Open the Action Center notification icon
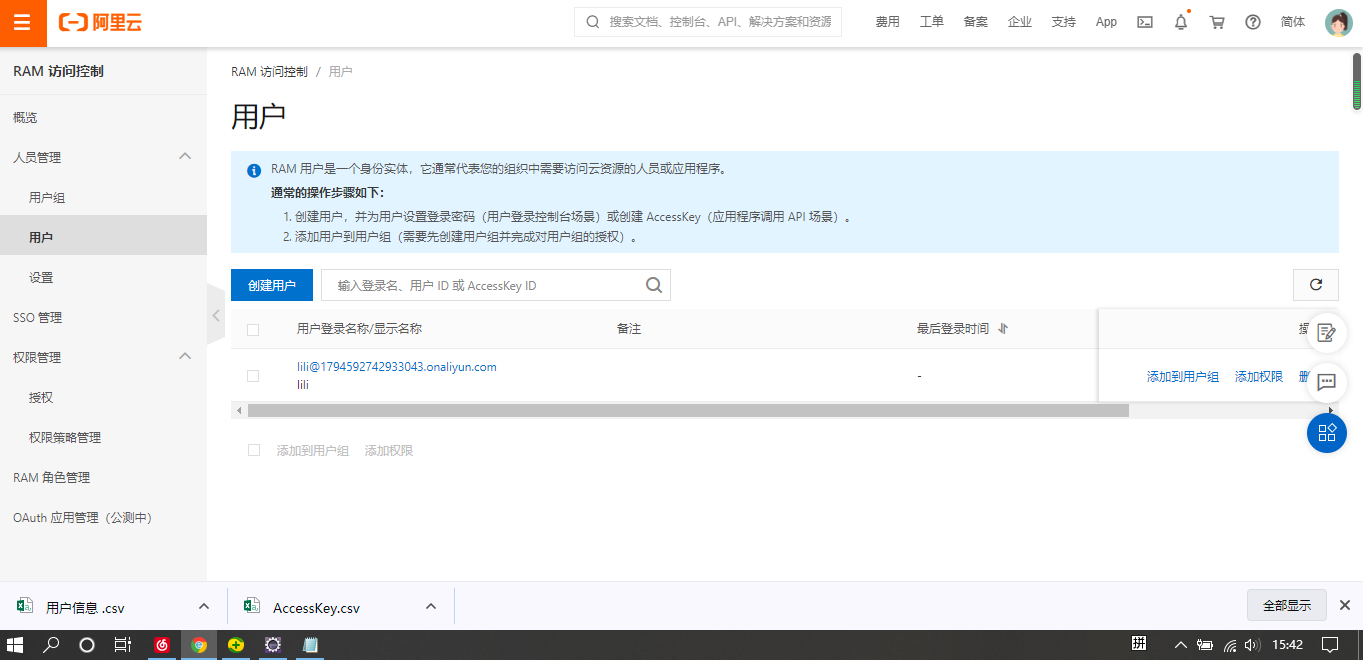The height and width of the screenshot is (660, 1363). (x=1330, y=645)
